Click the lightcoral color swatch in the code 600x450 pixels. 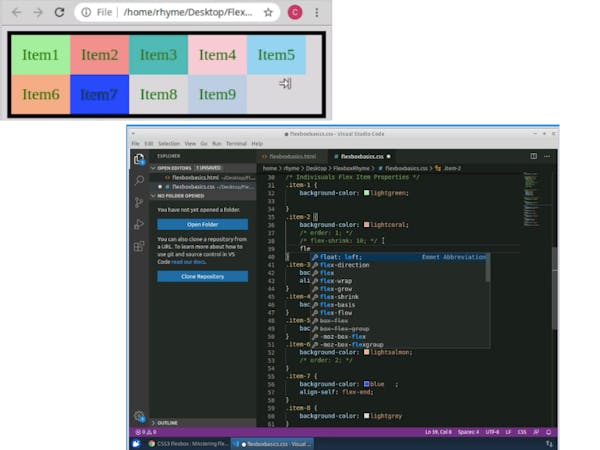[366, 225]
